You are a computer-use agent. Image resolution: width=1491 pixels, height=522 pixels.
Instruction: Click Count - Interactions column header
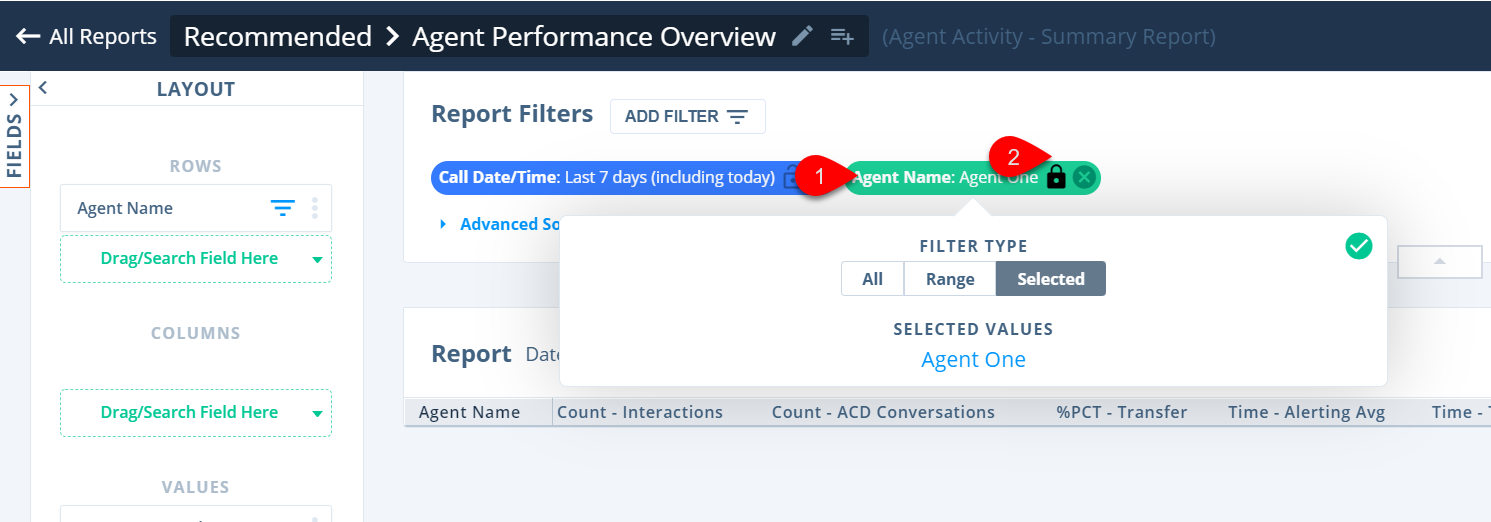[x=640, y=412]
